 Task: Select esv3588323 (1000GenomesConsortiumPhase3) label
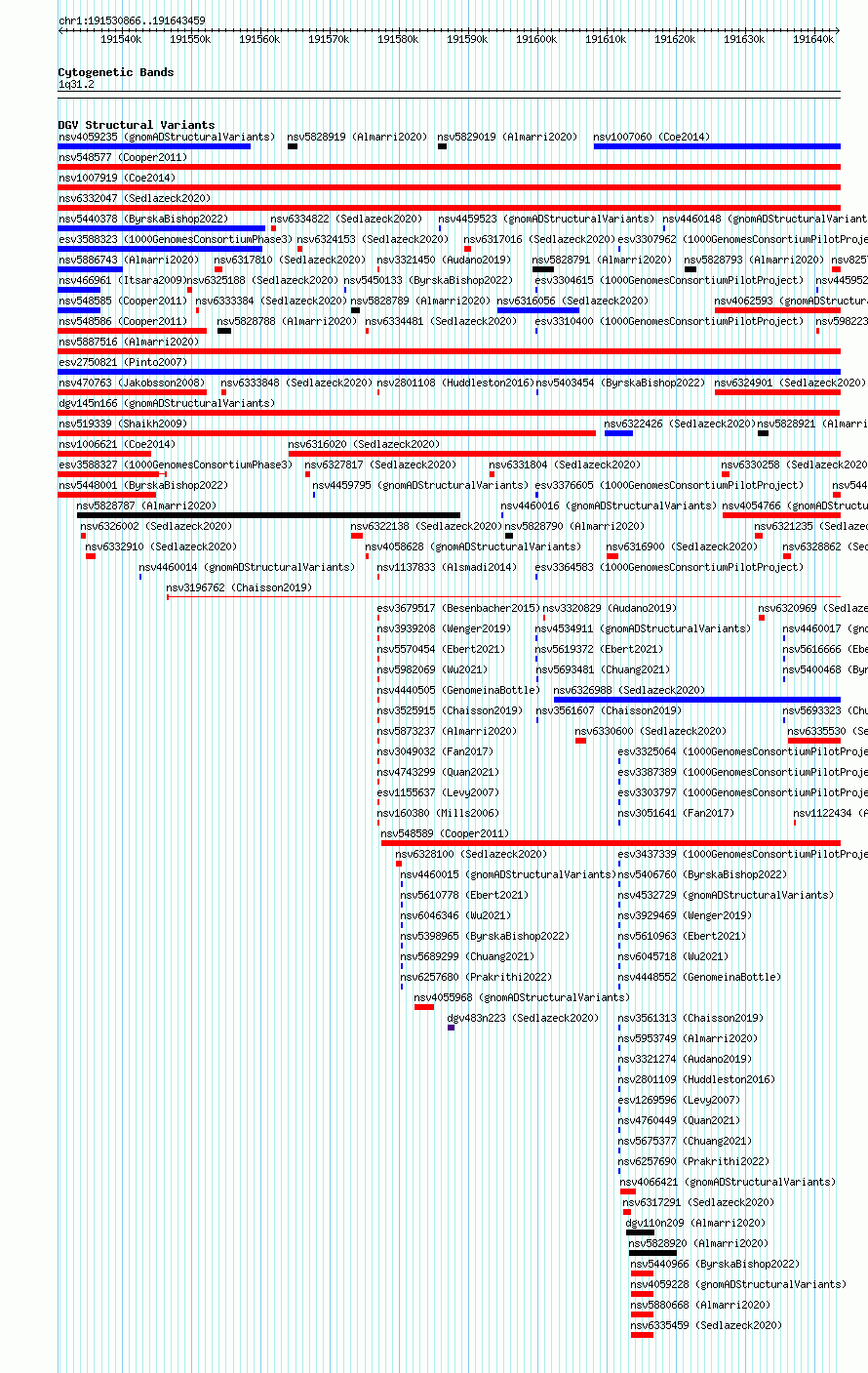(176, 239)
